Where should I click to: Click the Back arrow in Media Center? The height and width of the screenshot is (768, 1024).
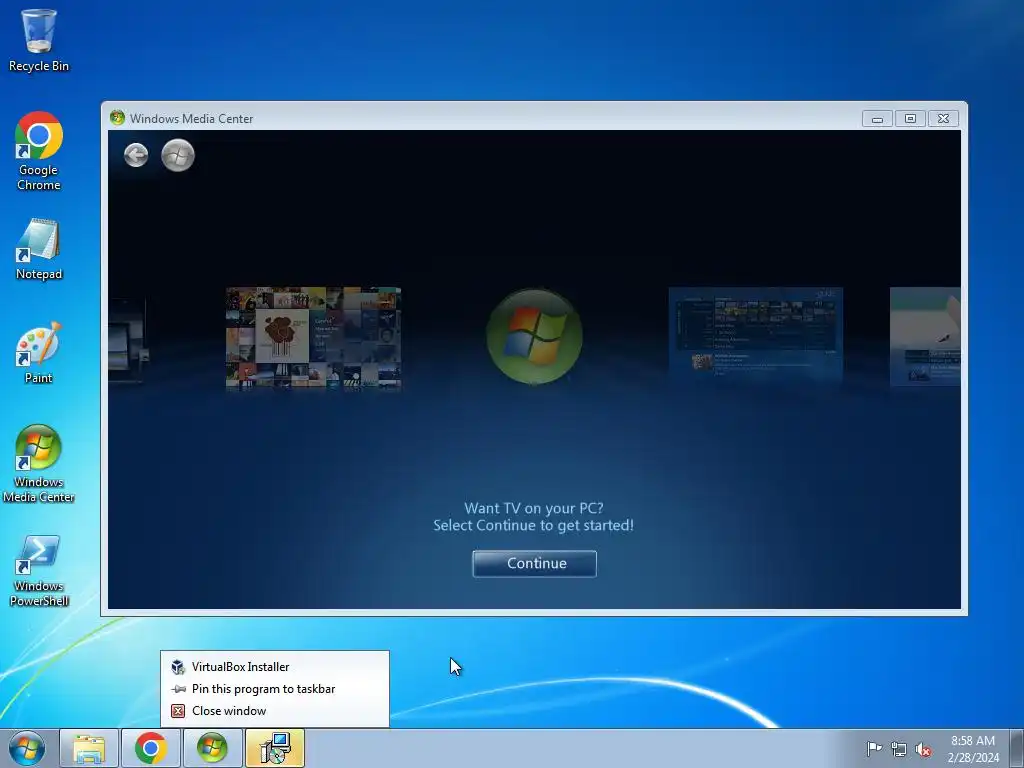tap(136, 155)
